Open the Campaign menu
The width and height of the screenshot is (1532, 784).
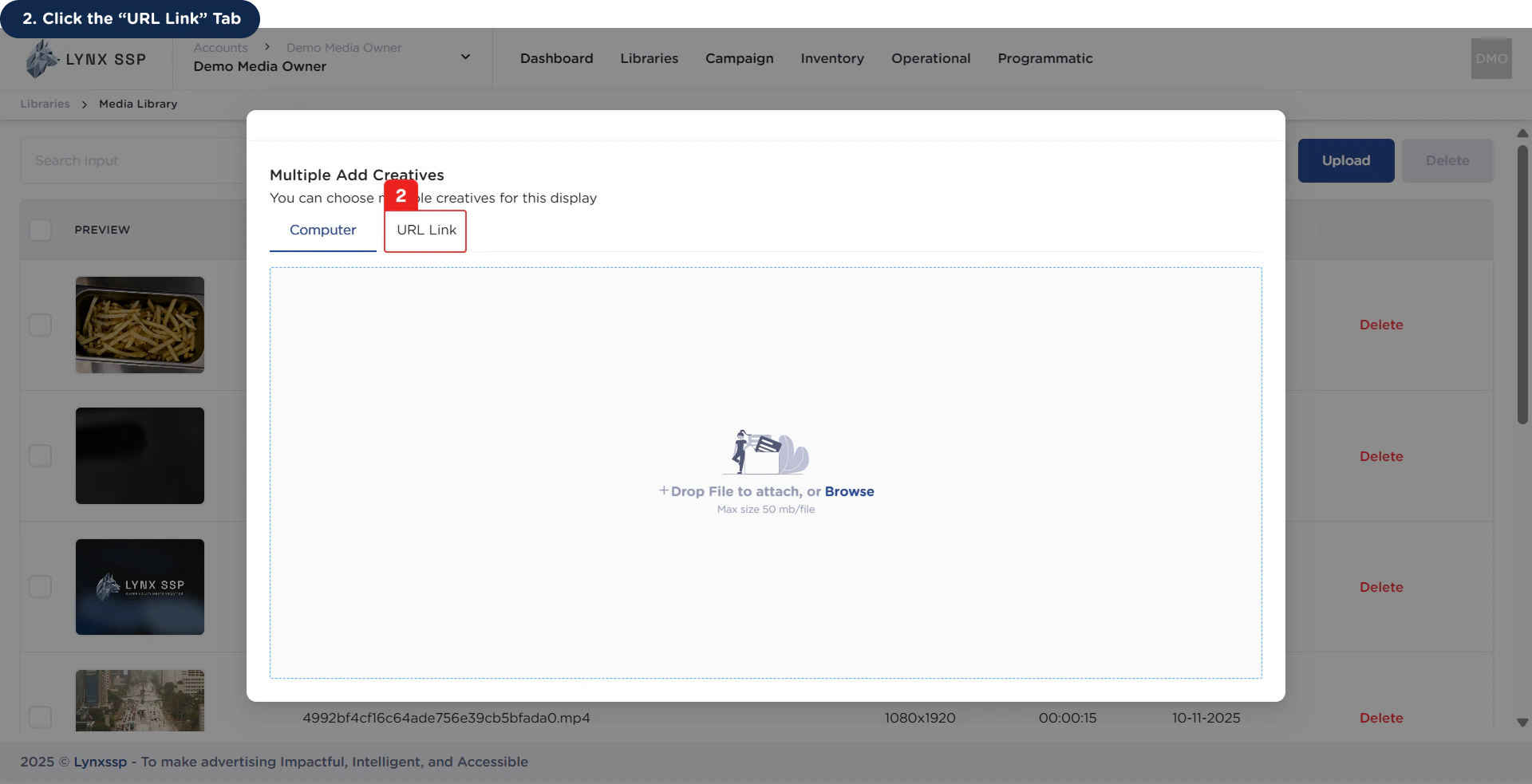pyautogui.click(x=739, y=58)
